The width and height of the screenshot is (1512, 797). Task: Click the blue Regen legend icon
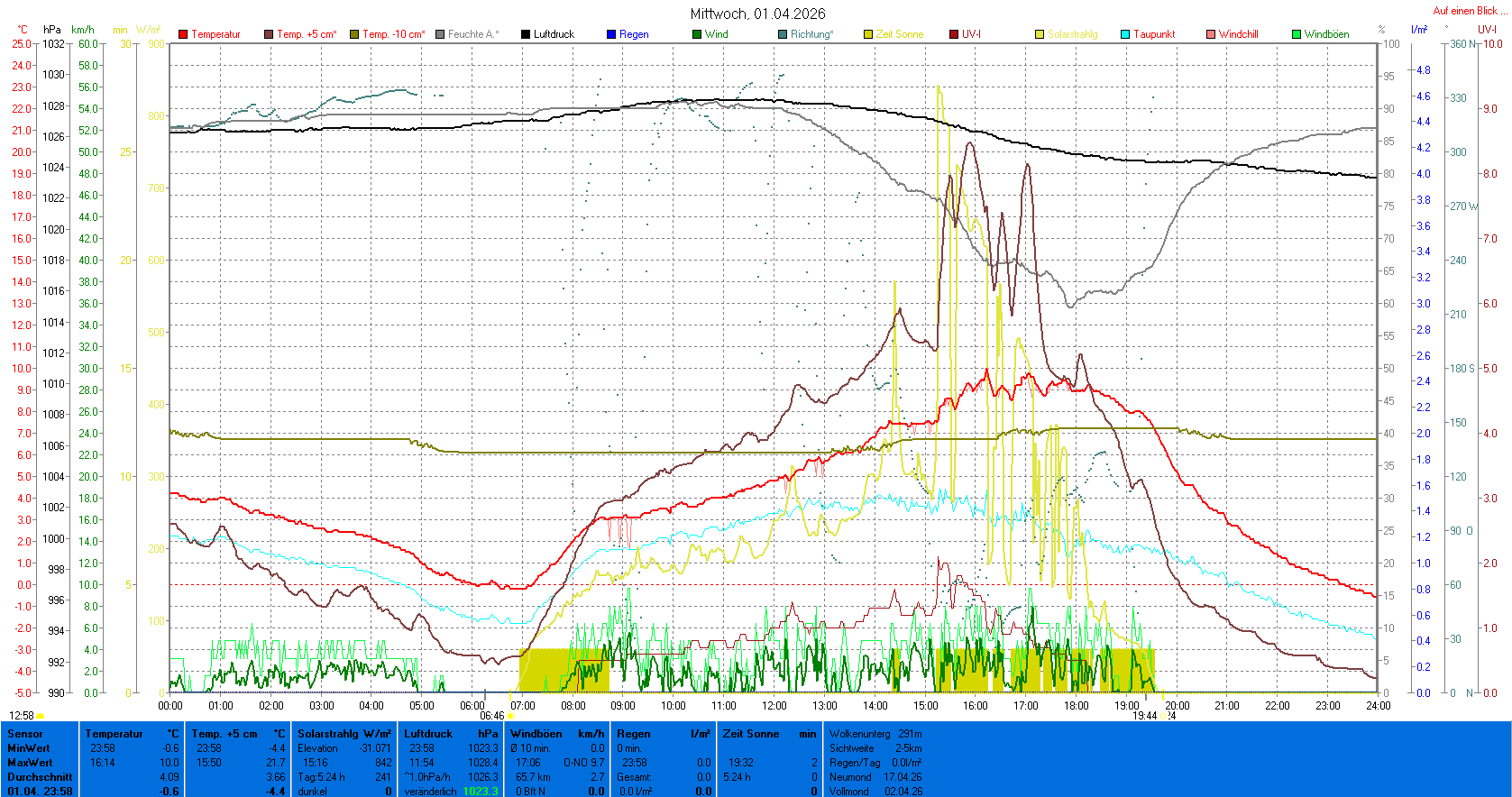(611, 34)
